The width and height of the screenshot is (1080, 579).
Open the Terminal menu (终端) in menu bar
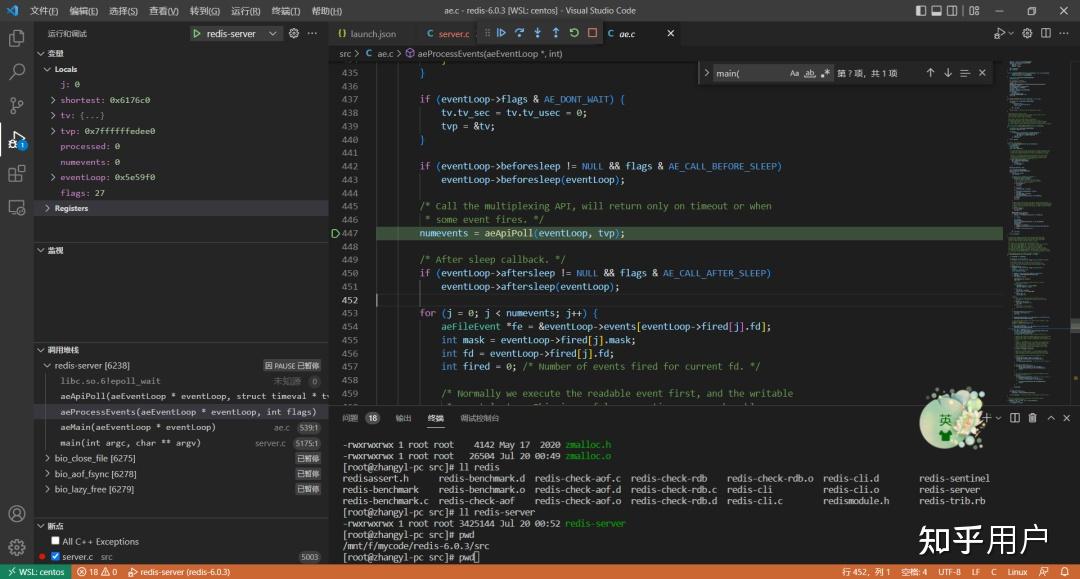pyautogui.click(x=286, y=11)
